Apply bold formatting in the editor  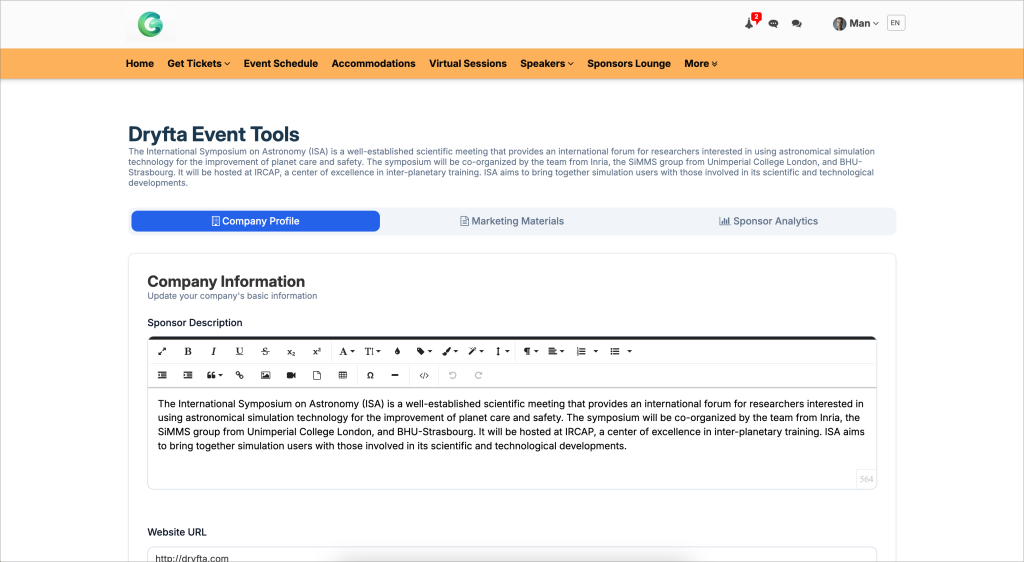click(x=187, y=351)
